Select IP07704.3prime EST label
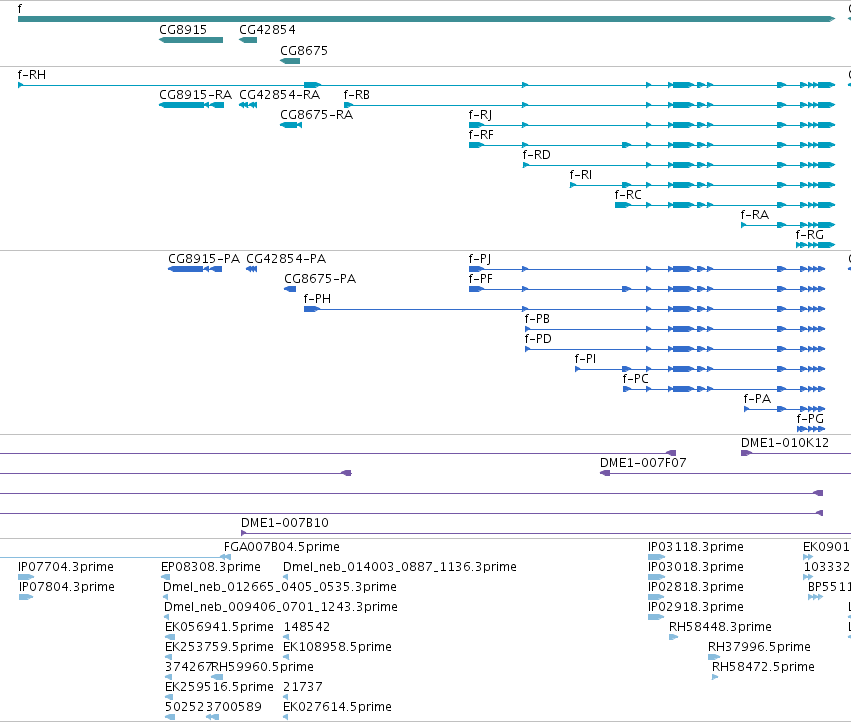 pos(66,567)
